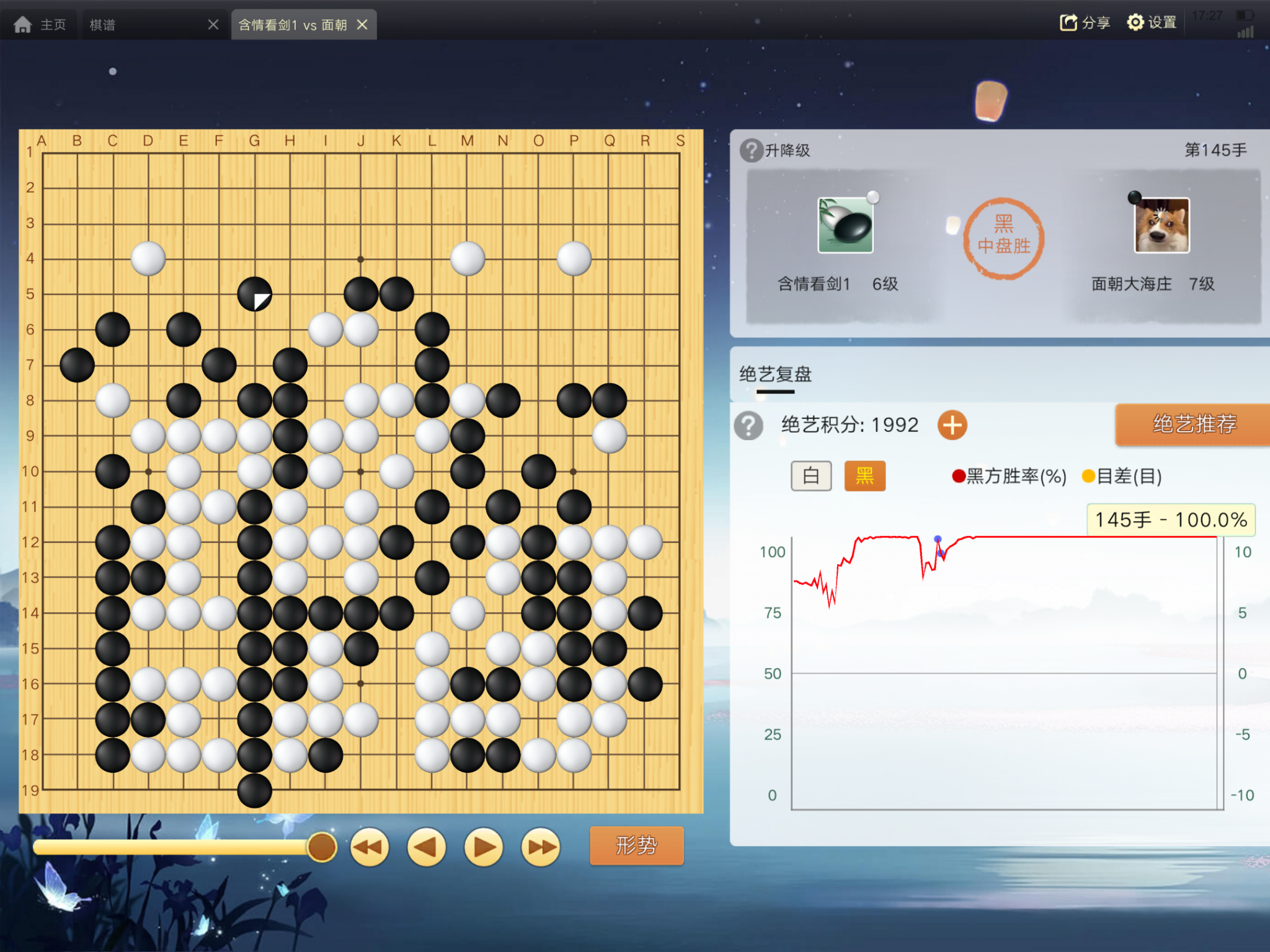Image resolution: width=1270 pixels, height=952 pixels.
Task: Jump back with the fast rewind button
Action: (x=370, y=847)
